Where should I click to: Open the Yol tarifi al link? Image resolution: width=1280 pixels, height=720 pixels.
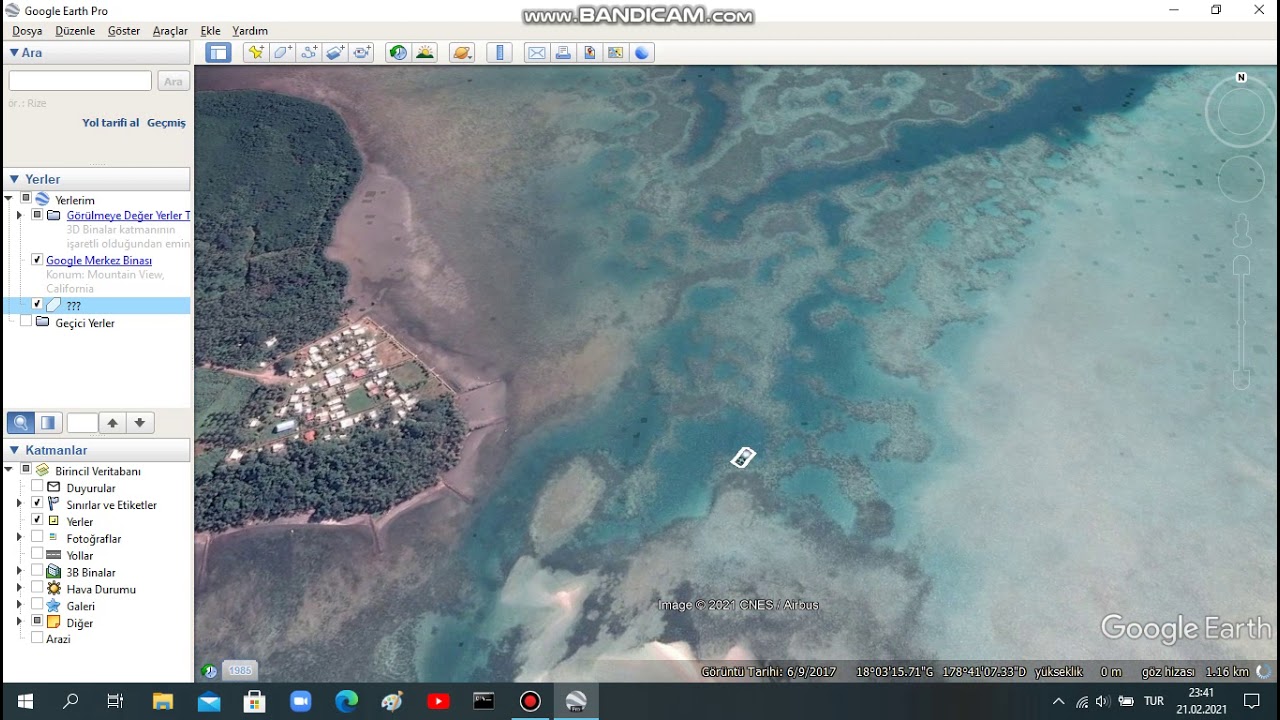point(110,123)
